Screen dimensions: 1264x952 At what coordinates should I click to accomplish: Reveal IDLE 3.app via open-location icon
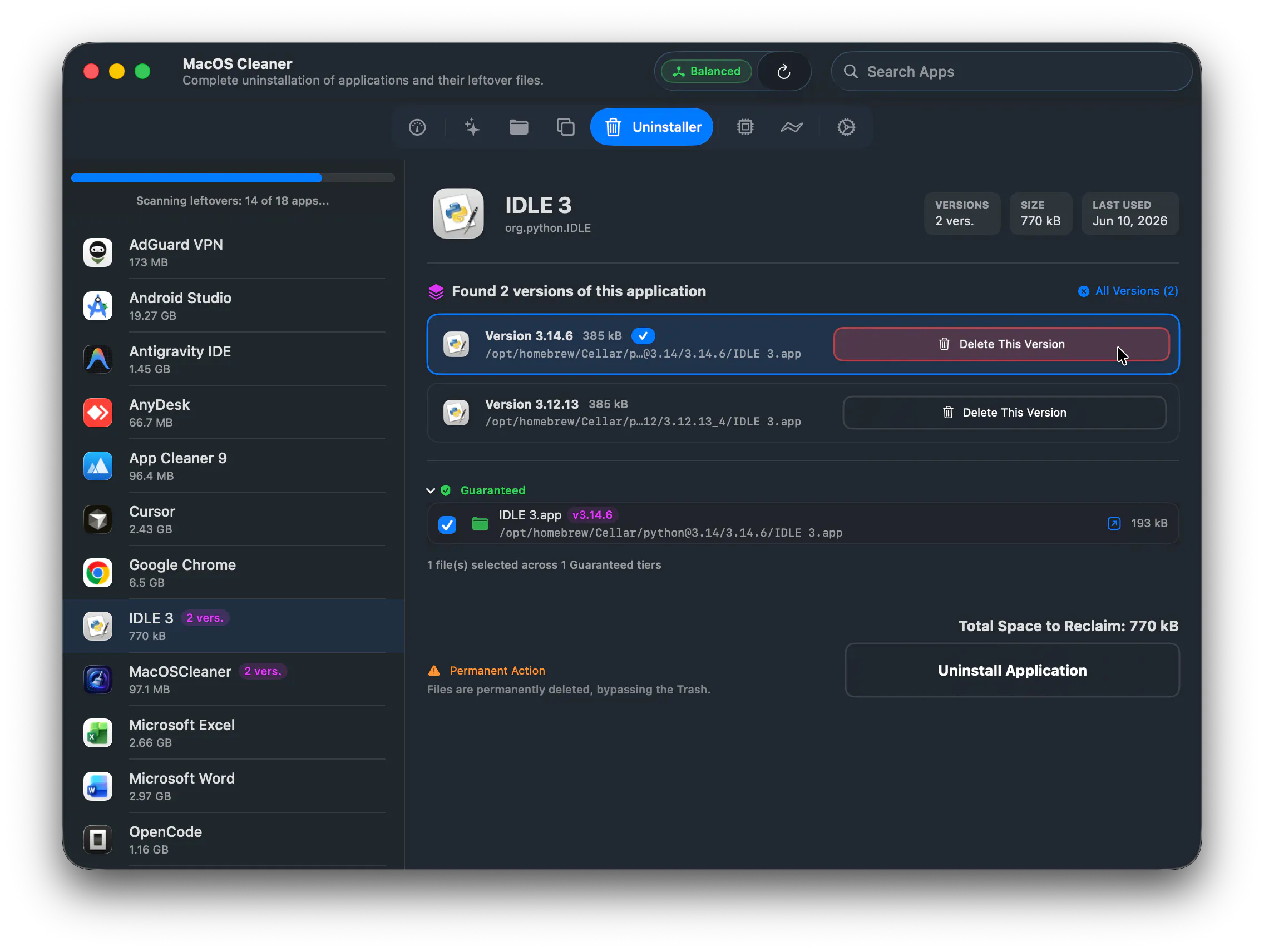(x=1114, y=524)
